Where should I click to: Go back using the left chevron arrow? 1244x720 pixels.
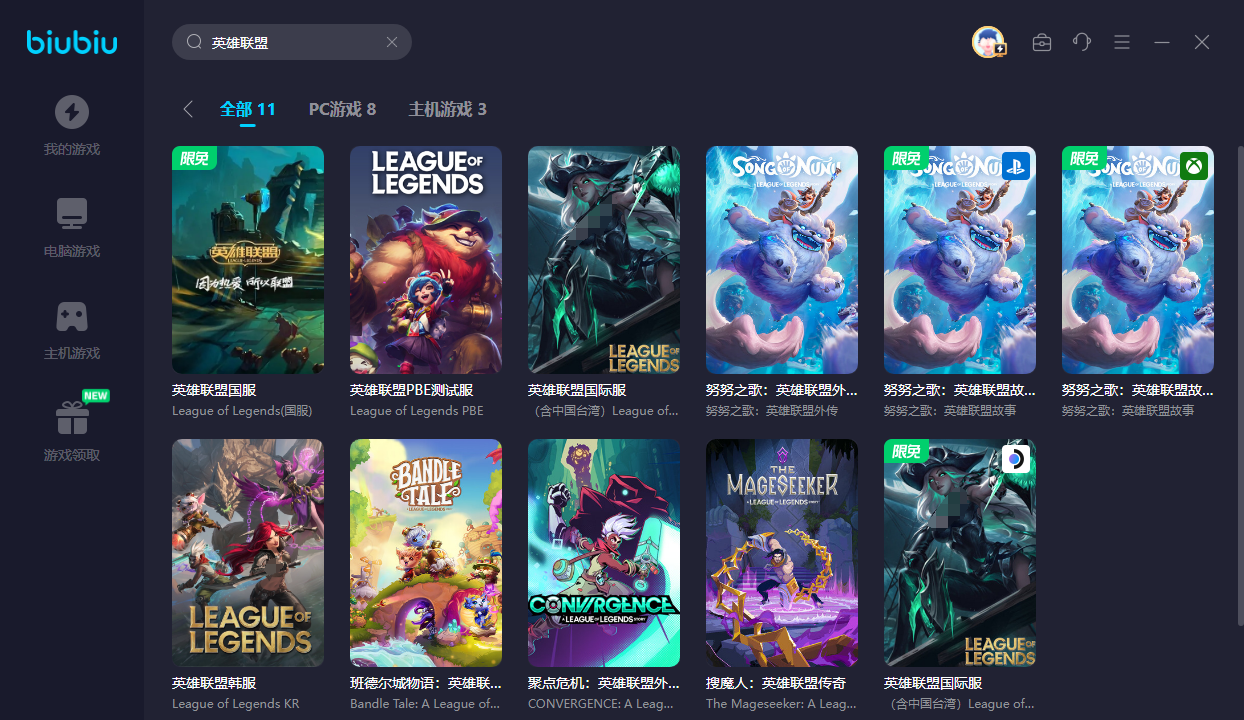[x=187, y=109]
